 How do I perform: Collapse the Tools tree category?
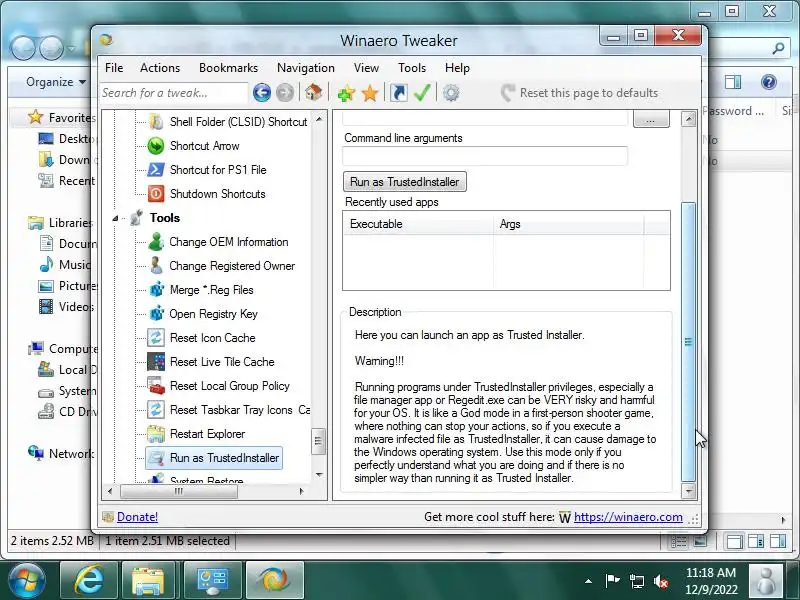pos(115,218)
